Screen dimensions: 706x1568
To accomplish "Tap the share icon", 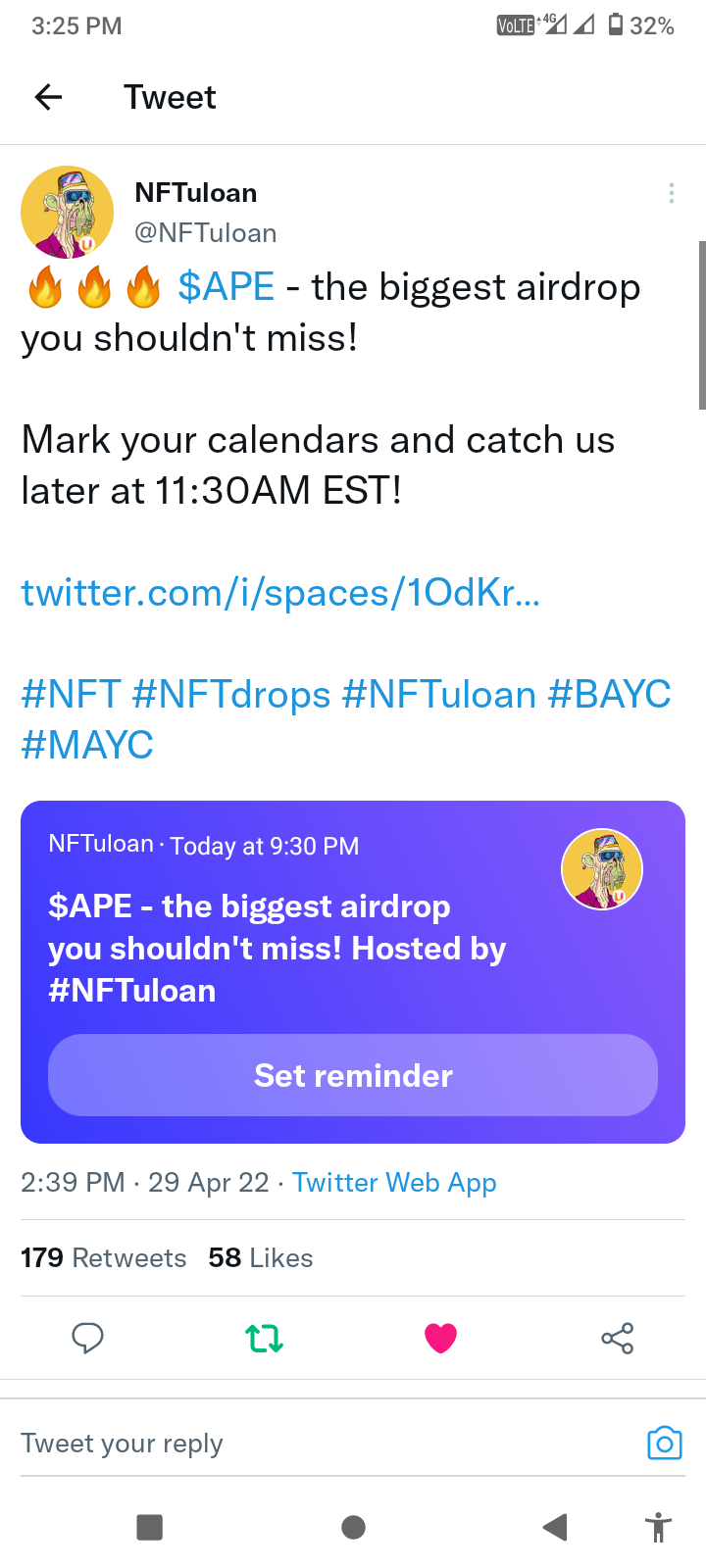I will tap(617, 1338).
